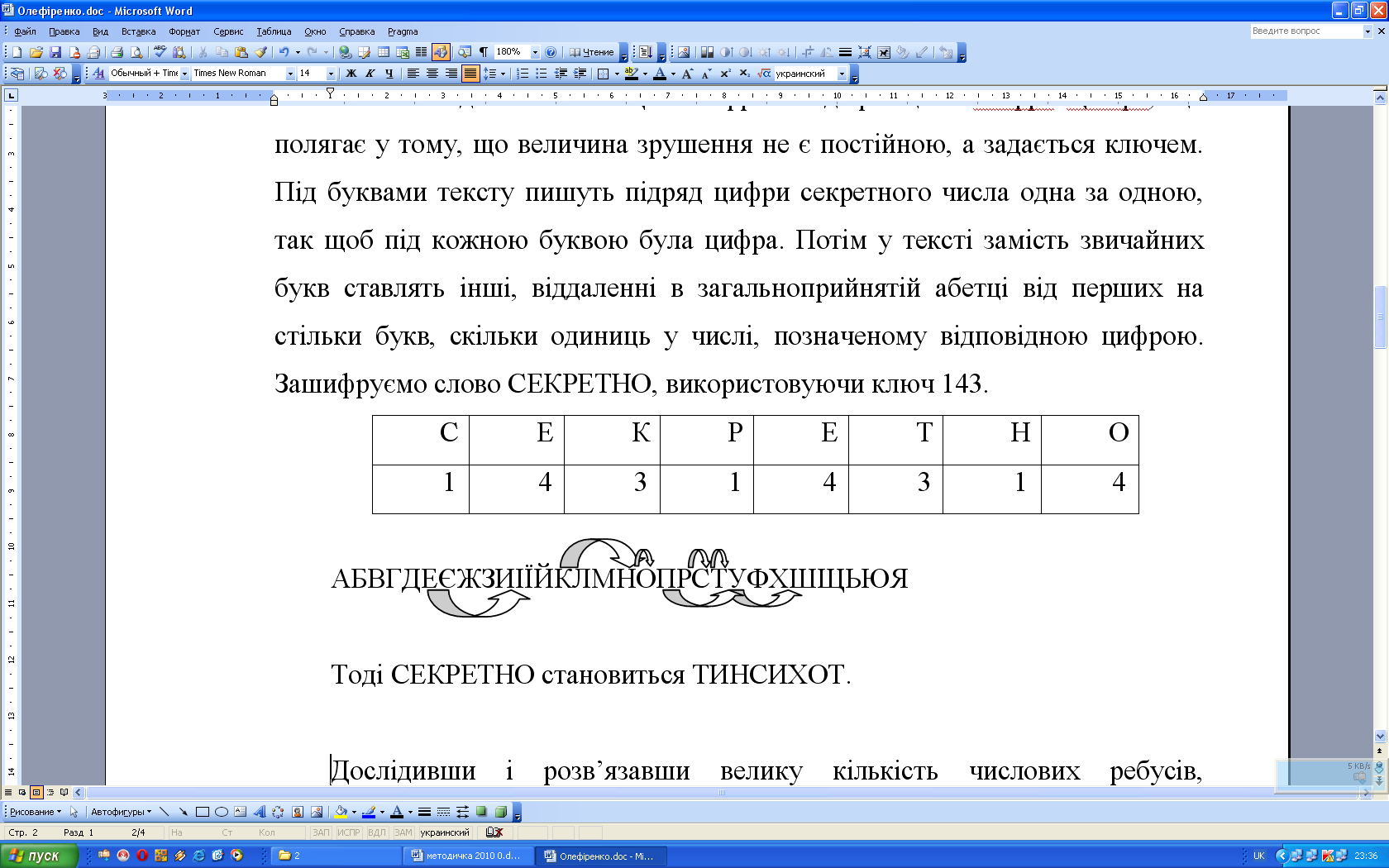1389x868 pixels.
Task: Run spelling and grammar check
Action: click(x=160, y=52)
